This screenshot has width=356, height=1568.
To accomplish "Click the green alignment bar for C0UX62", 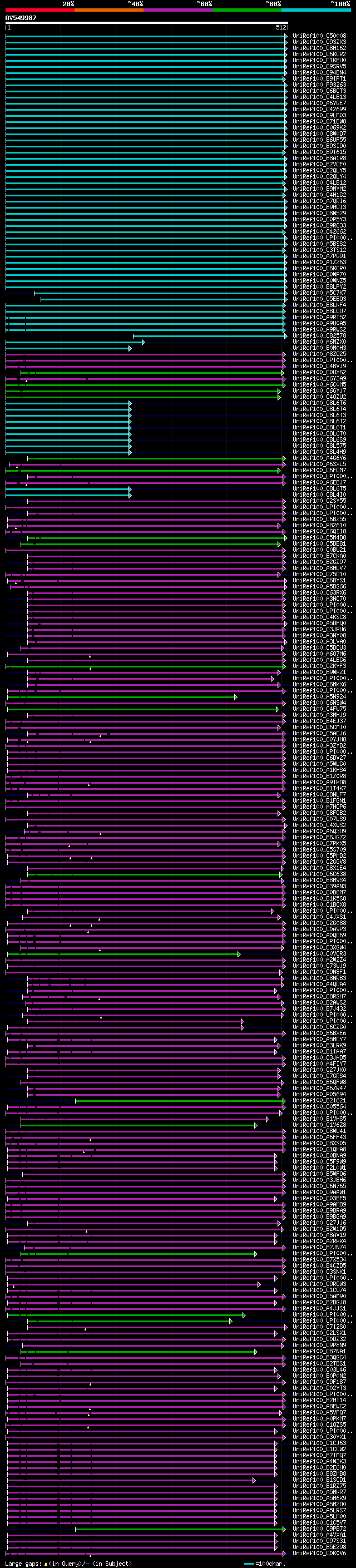I will click(152, 373).
